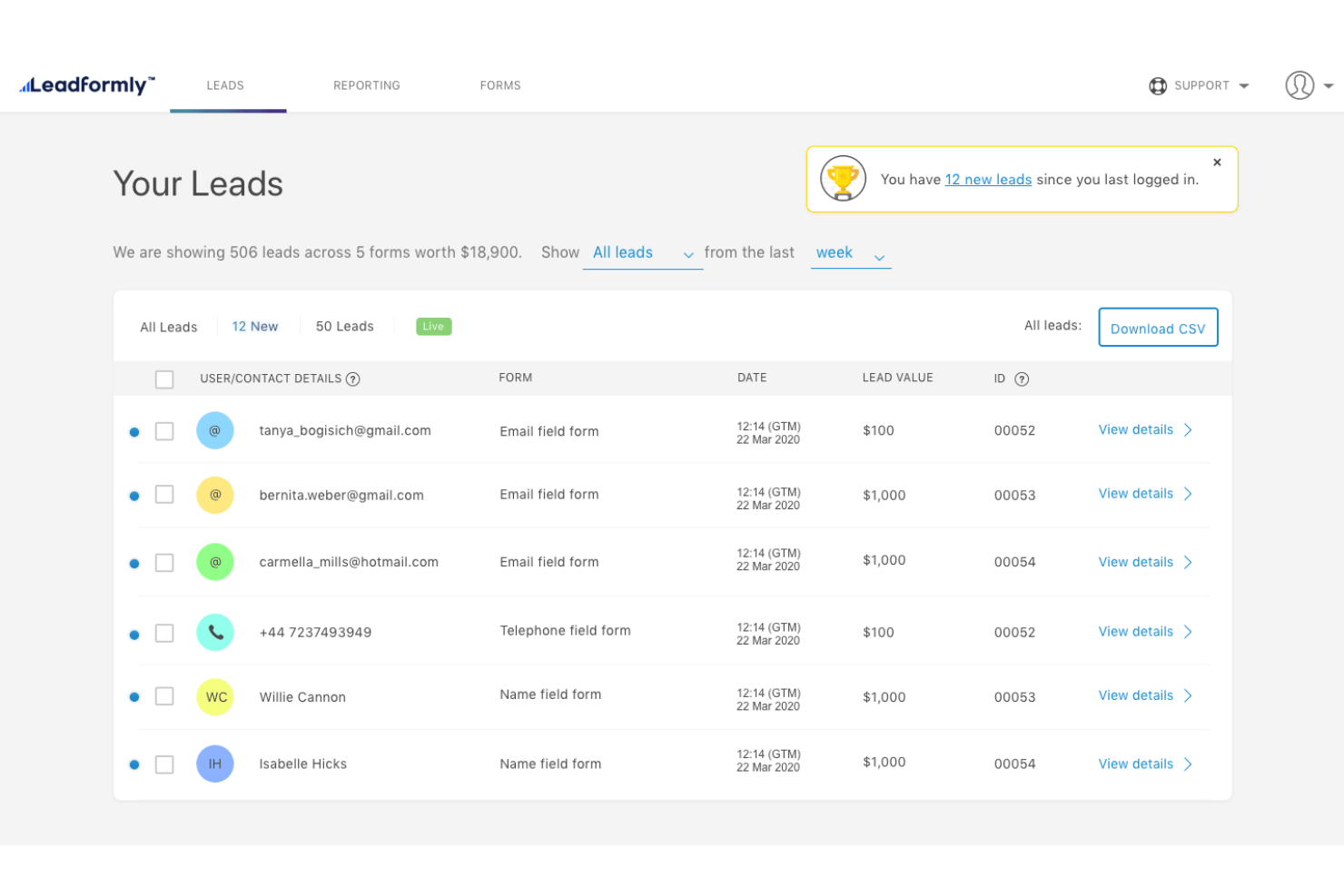Click the green Live badge
Screen dimensions: 1344x896
click(x=433, y=326)
